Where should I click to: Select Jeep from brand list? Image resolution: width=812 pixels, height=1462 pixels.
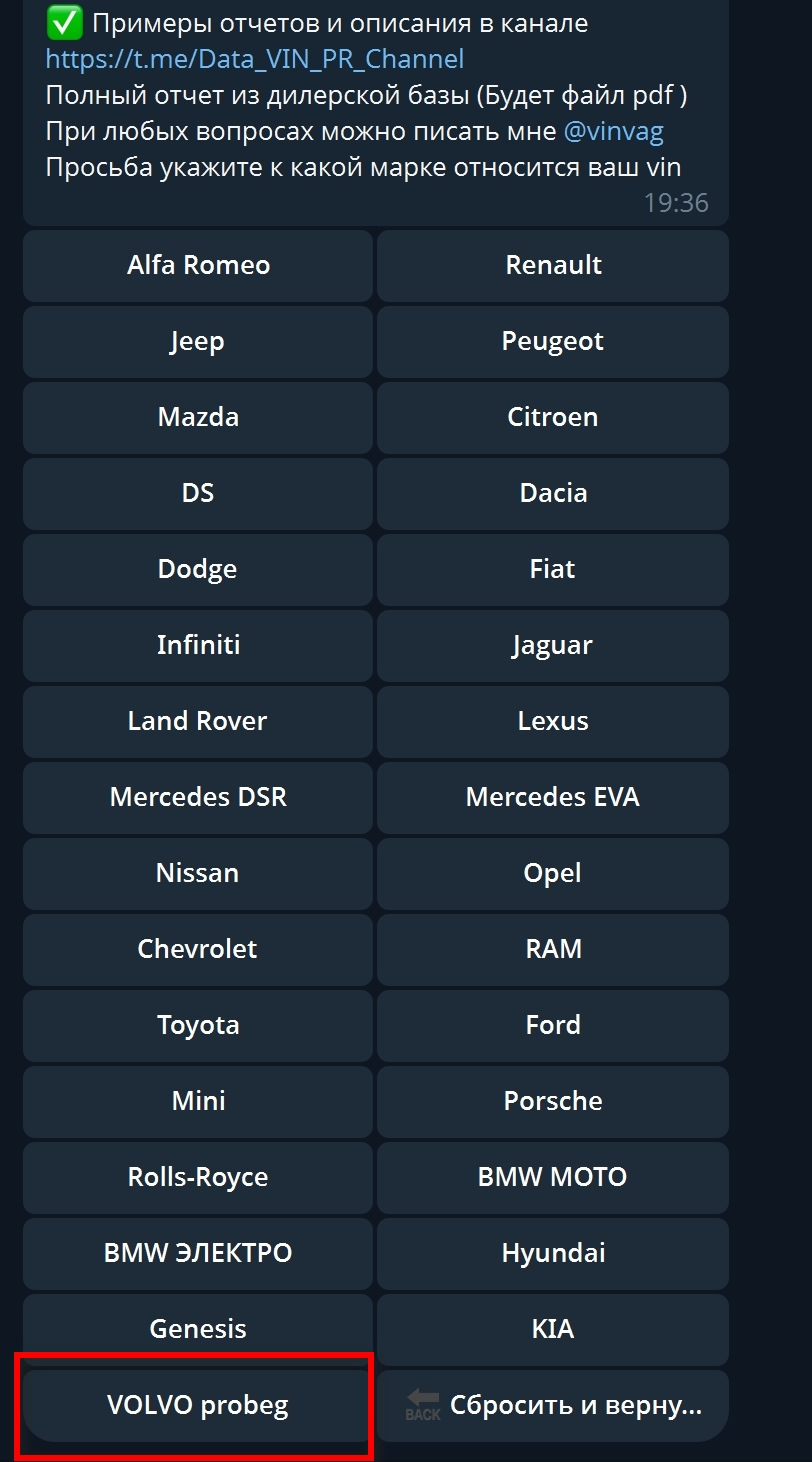197,341
